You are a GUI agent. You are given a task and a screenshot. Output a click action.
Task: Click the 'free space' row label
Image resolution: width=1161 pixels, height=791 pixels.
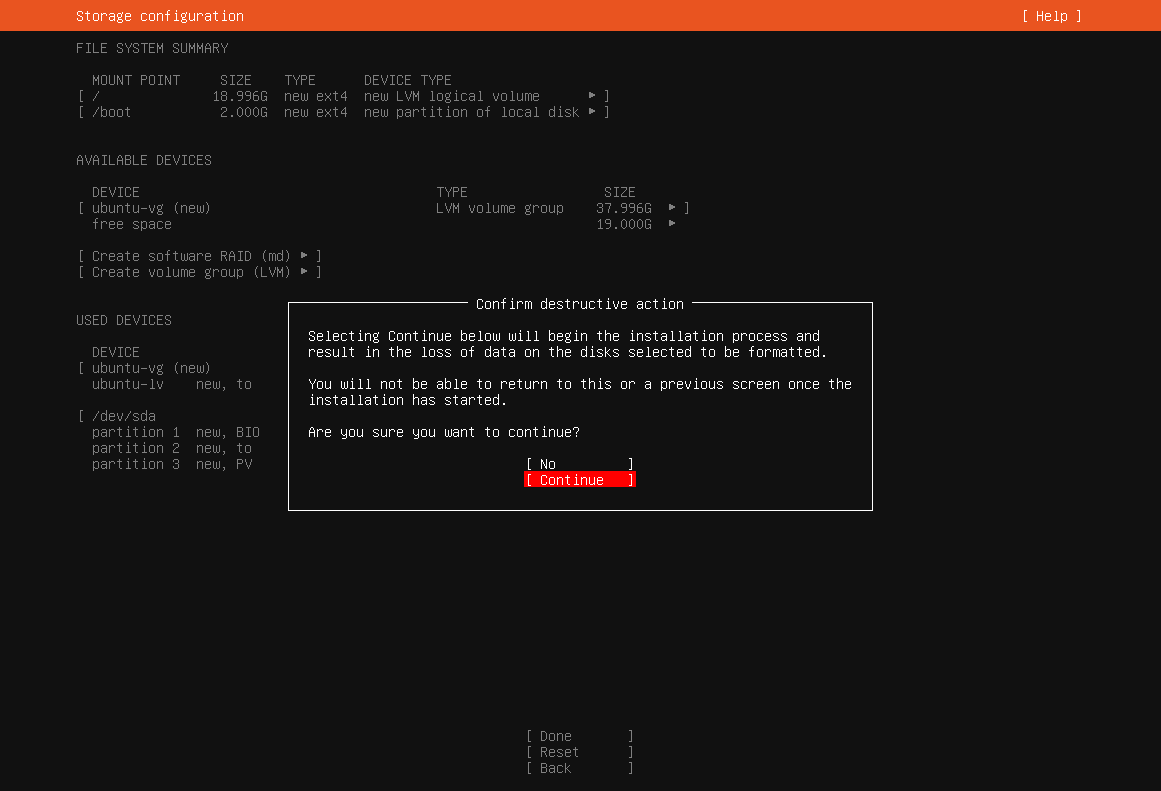click(x=132, y=224)
